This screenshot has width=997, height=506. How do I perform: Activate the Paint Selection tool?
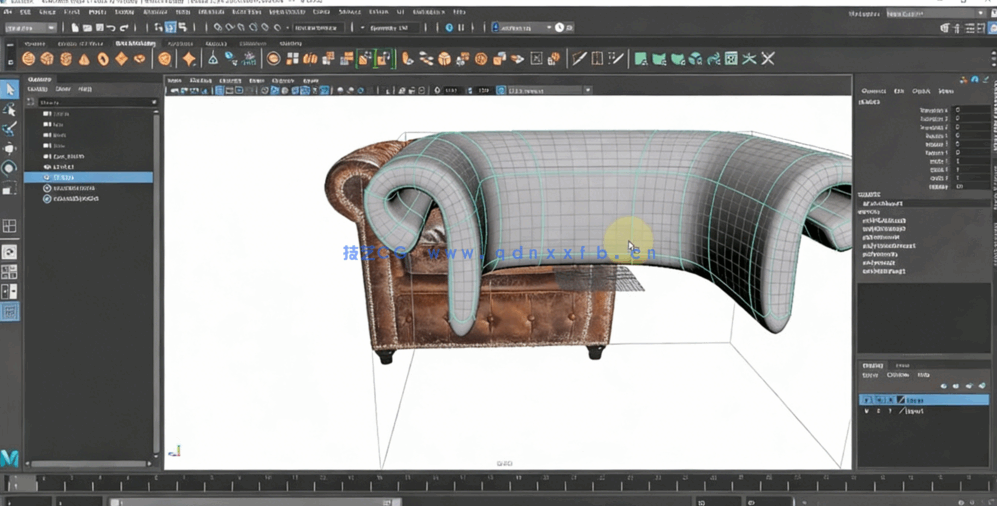click(9, 129)
